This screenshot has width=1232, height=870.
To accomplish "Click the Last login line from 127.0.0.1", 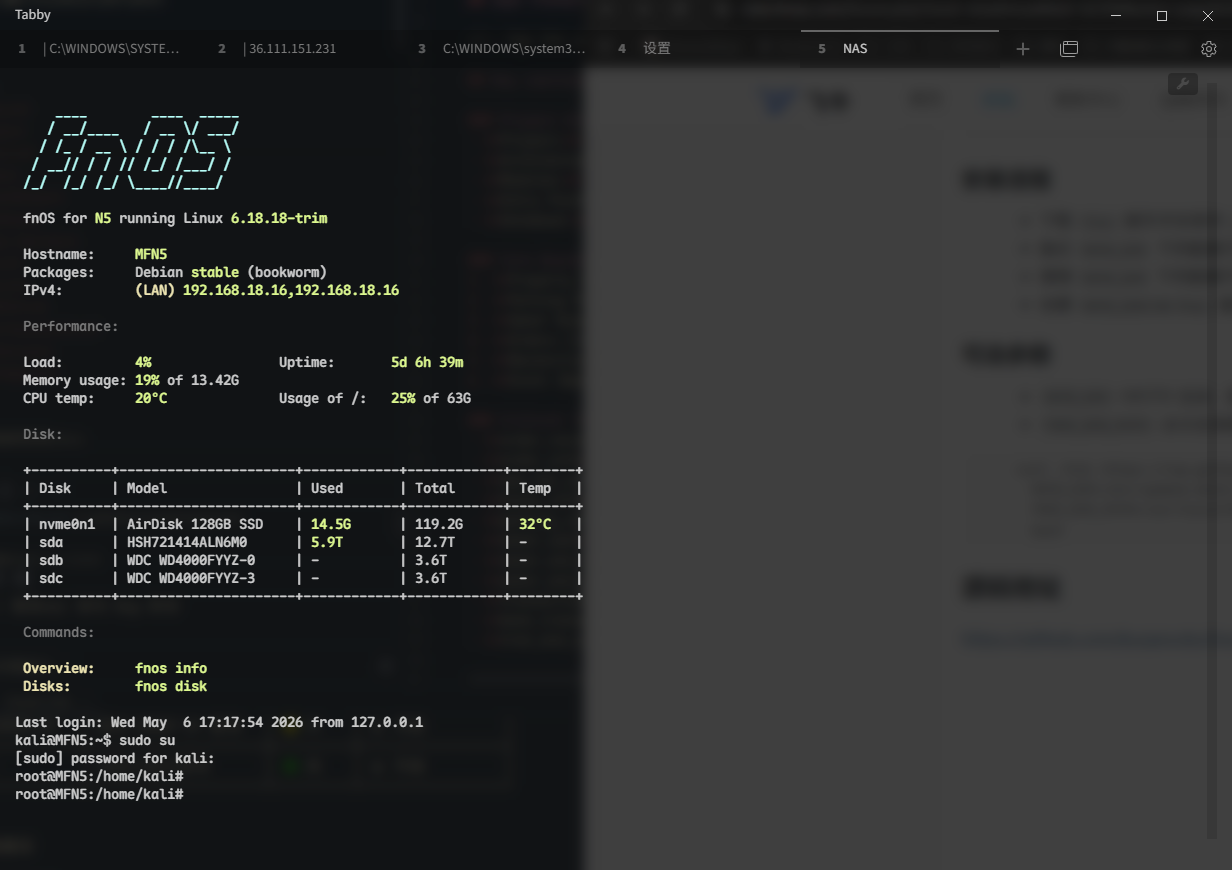I will click(x=219, y=722).
